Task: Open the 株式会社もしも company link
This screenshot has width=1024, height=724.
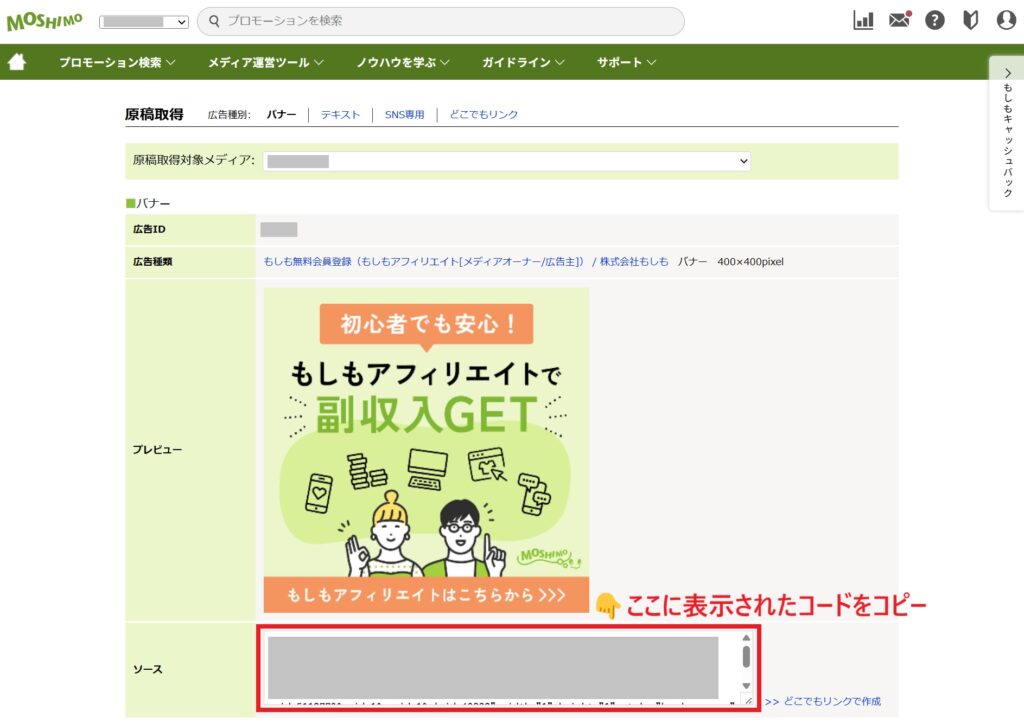Action: point(633,261)
